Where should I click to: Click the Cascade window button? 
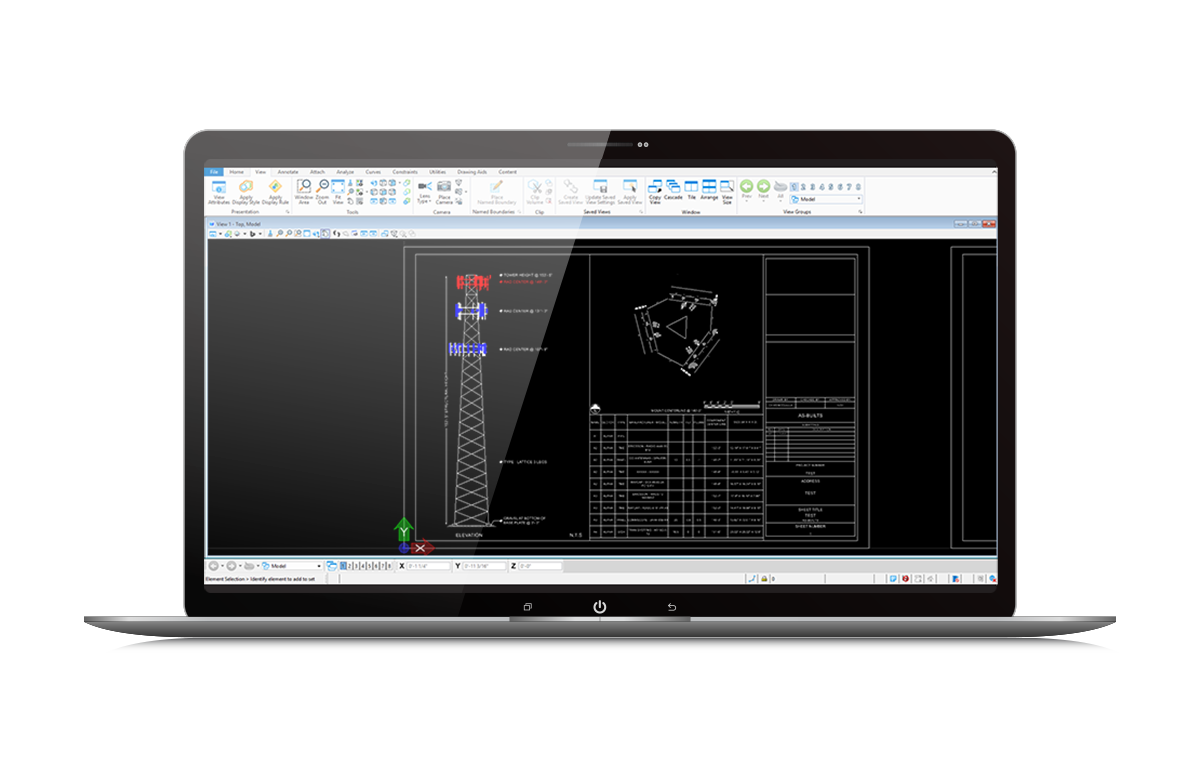tap(675, 192)
